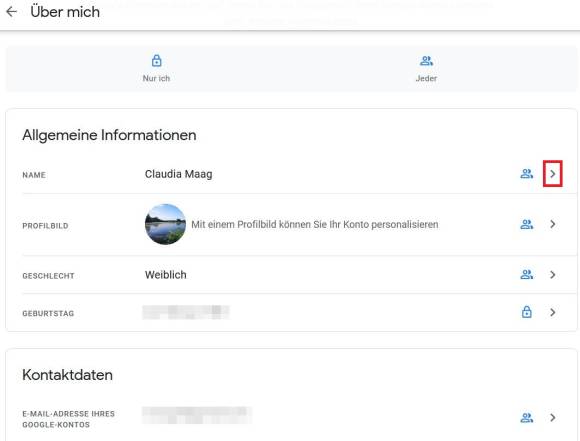Click the round profile picture thumbnail
Image resolution: width=580 pixels, height=441 pixels.
click(x=165, y=224)
